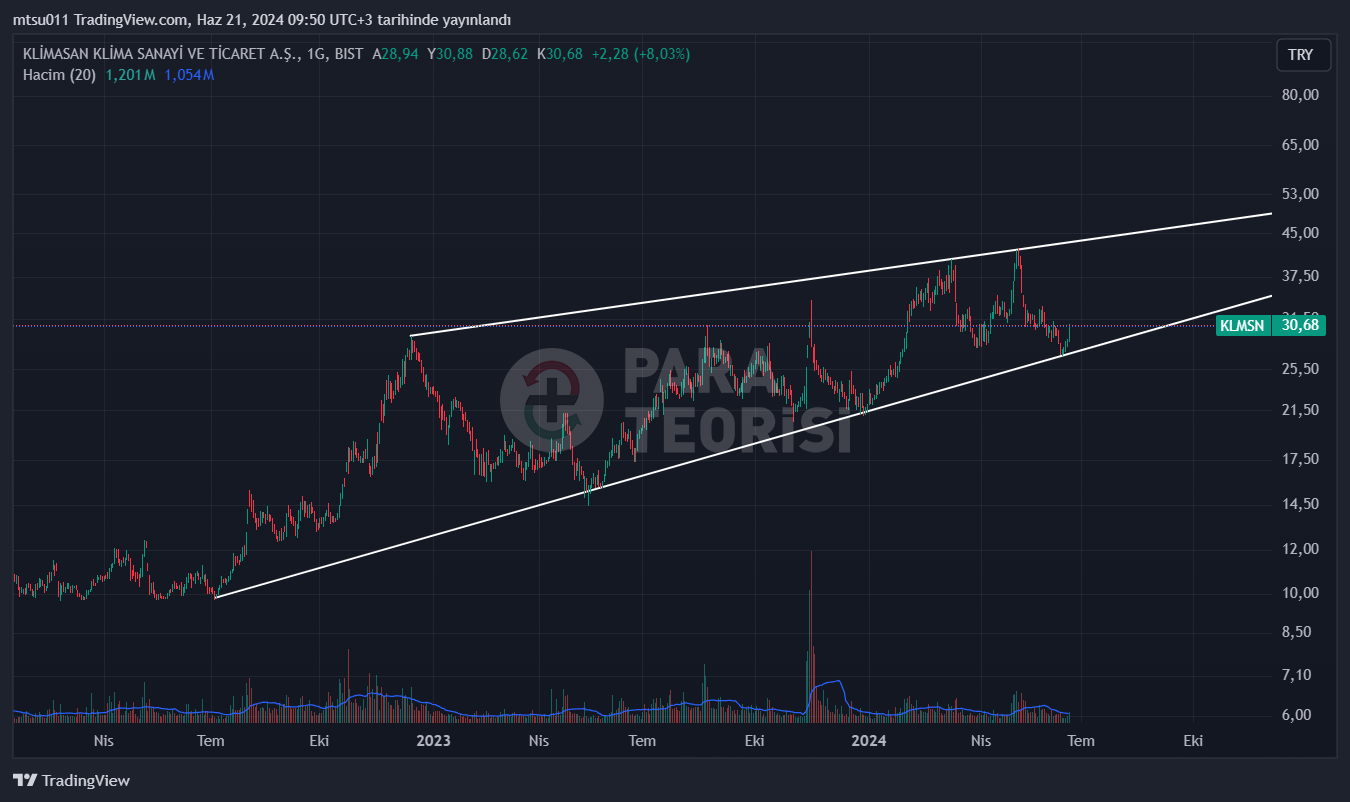The height and width of the screenshot is (802, 1350).
Task: Click the 21,50 price axis label
Action: pyautogui.click(x=1300, y=410)
